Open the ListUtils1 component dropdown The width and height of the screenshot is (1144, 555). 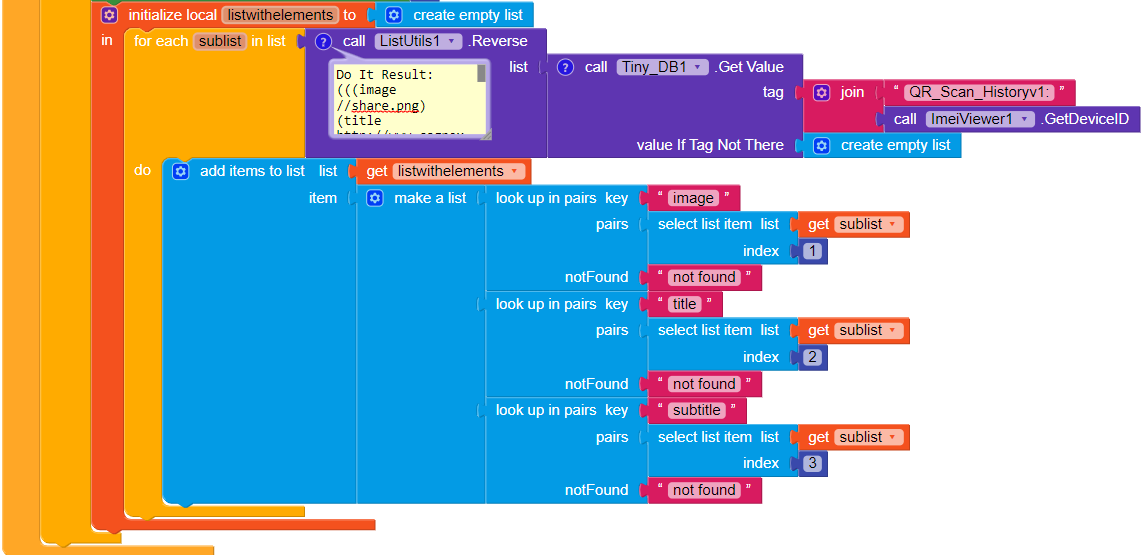(419, 41)
